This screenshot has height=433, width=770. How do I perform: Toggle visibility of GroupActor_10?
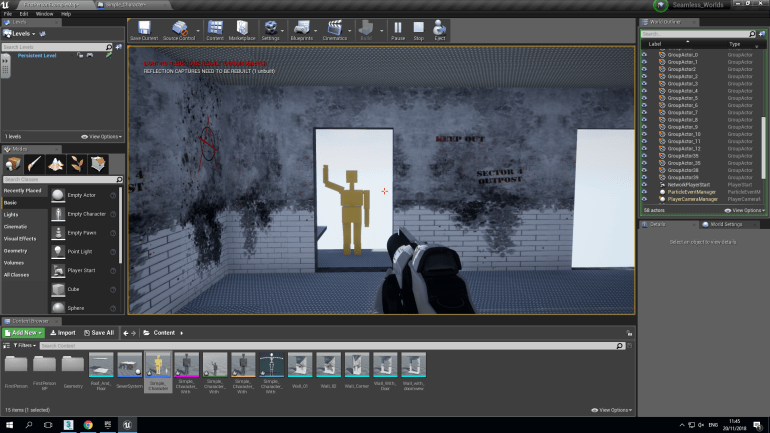[644, 134]
